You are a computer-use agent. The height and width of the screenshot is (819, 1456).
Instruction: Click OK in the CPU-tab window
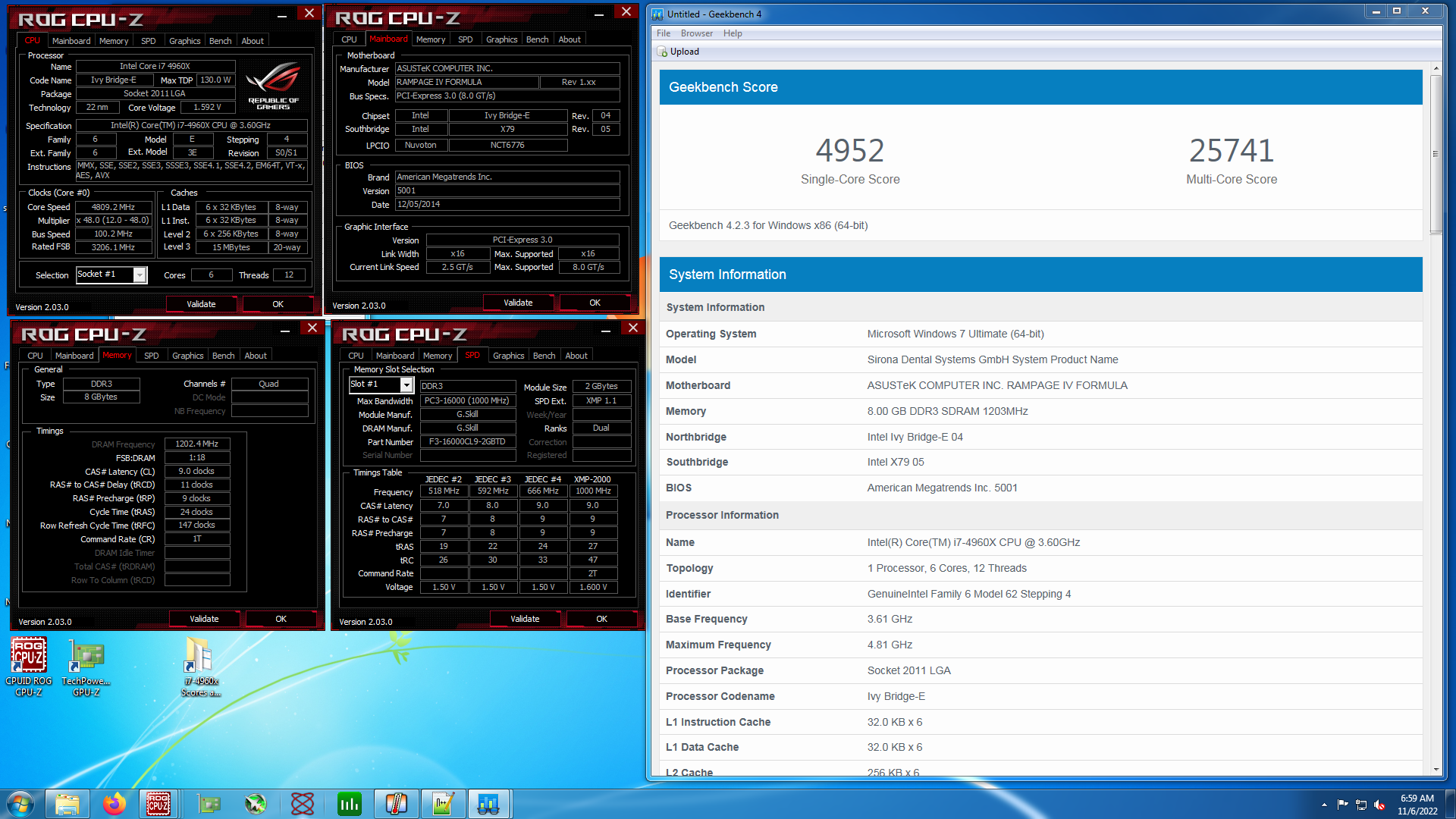pyautogui.click(x=278, y=304)
